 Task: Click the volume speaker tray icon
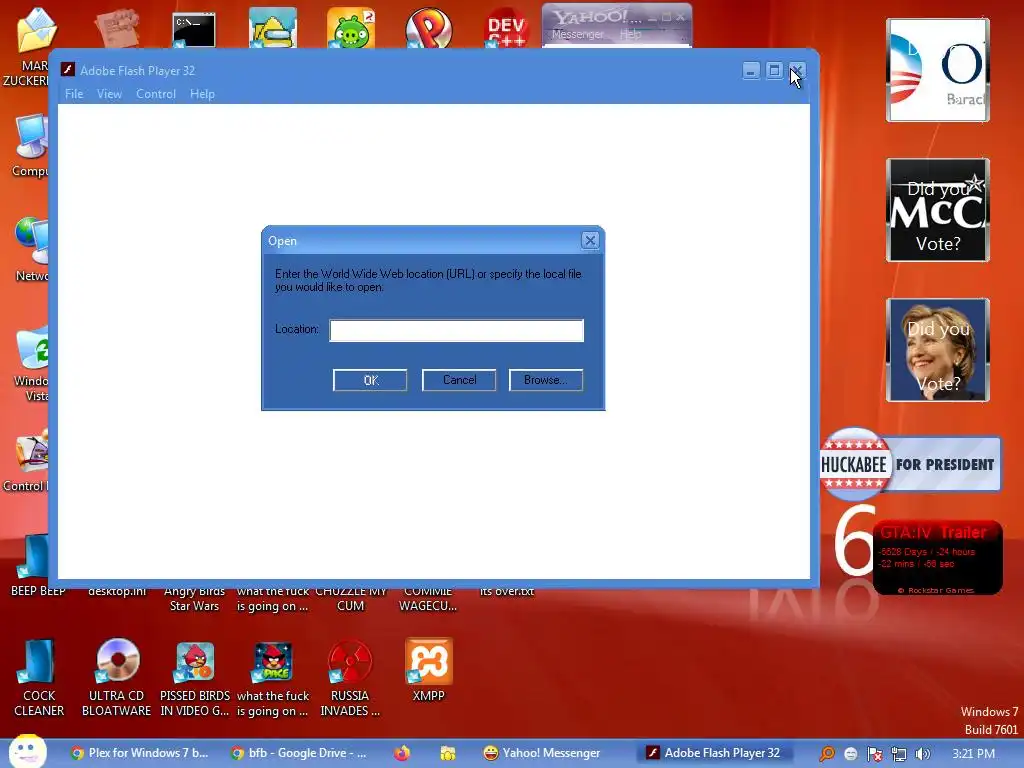tap(922, 754)
